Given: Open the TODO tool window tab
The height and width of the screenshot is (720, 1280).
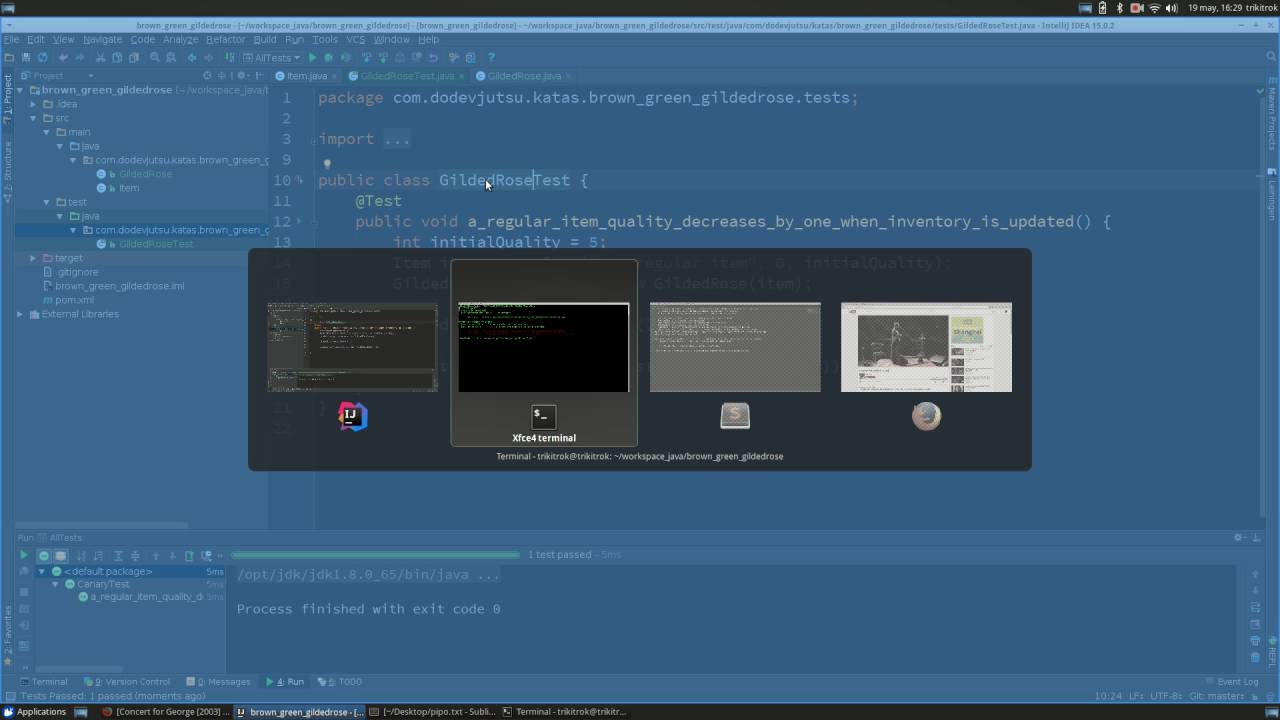Looking at the screenshot, I should [339, 682].
